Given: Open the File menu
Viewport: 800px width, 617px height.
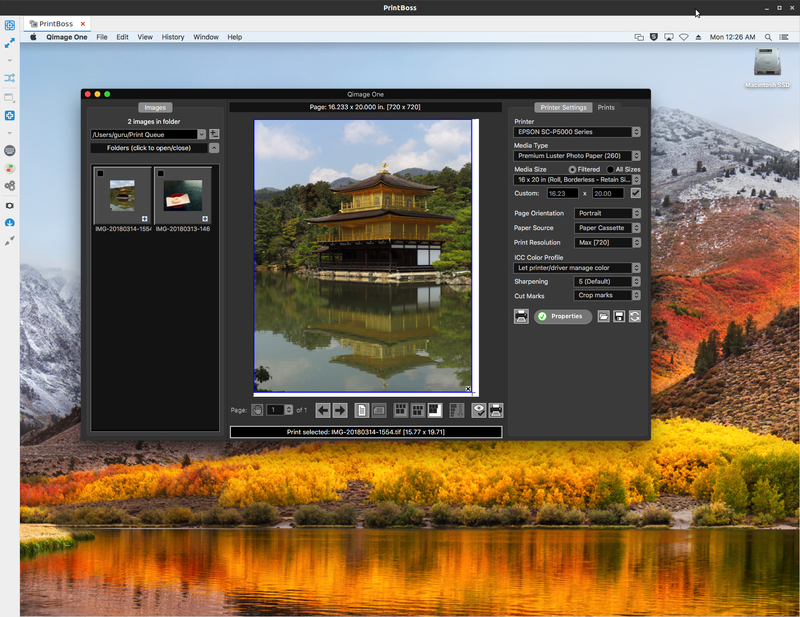Looking at the screenshot, I should coord(102,37).
